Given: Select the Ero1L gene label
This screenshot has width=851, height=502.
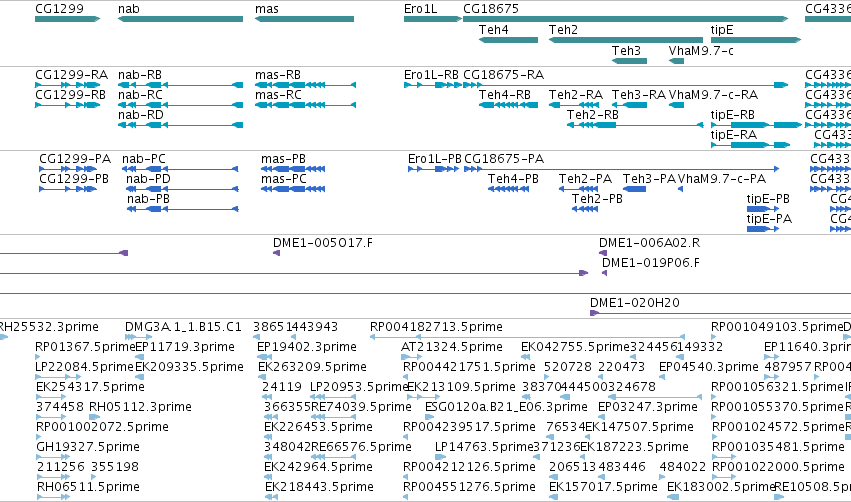Looking at the screenshot, I should point(421,9).
